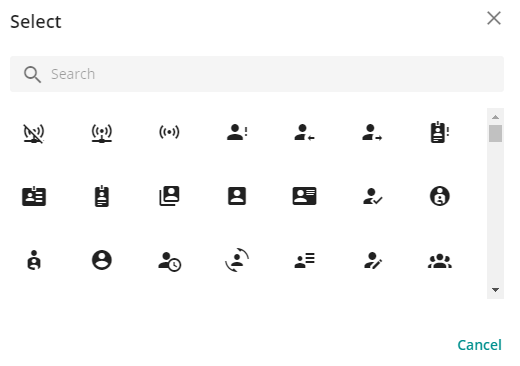Select the account alert icon with exclamation
Screen dimensions: 520x366
[x=237, y=132]
